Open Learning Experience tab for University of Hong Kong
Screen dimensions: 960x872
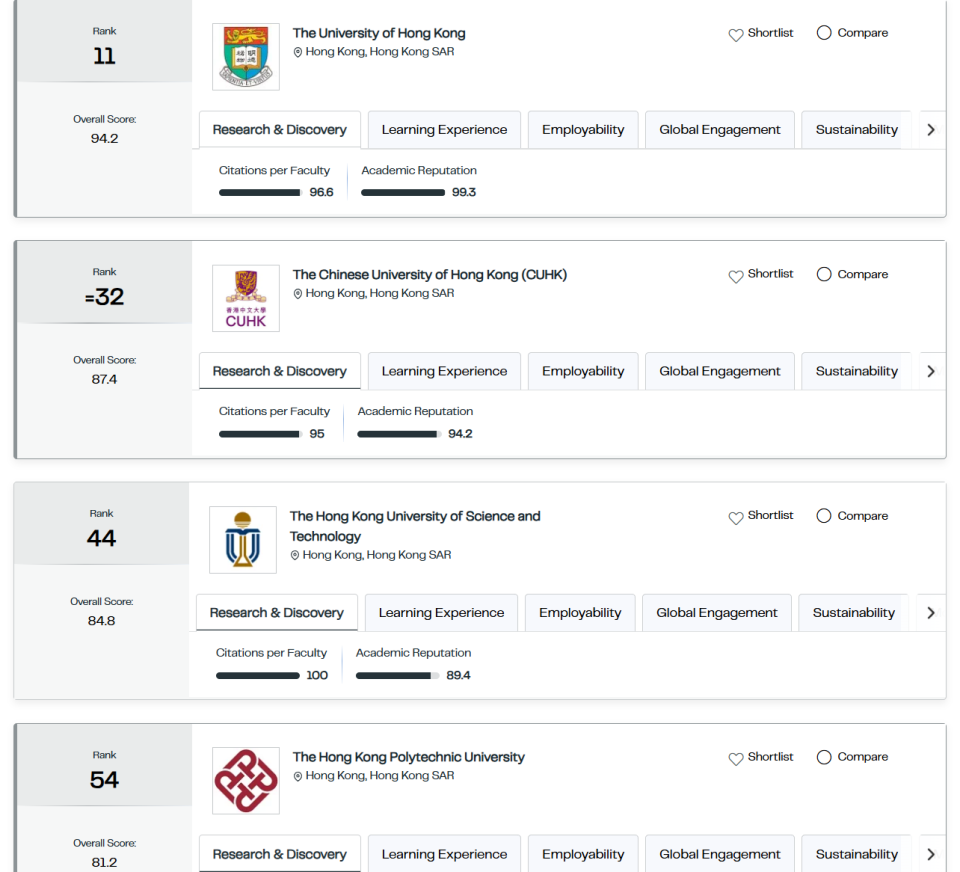coord(444,130)
